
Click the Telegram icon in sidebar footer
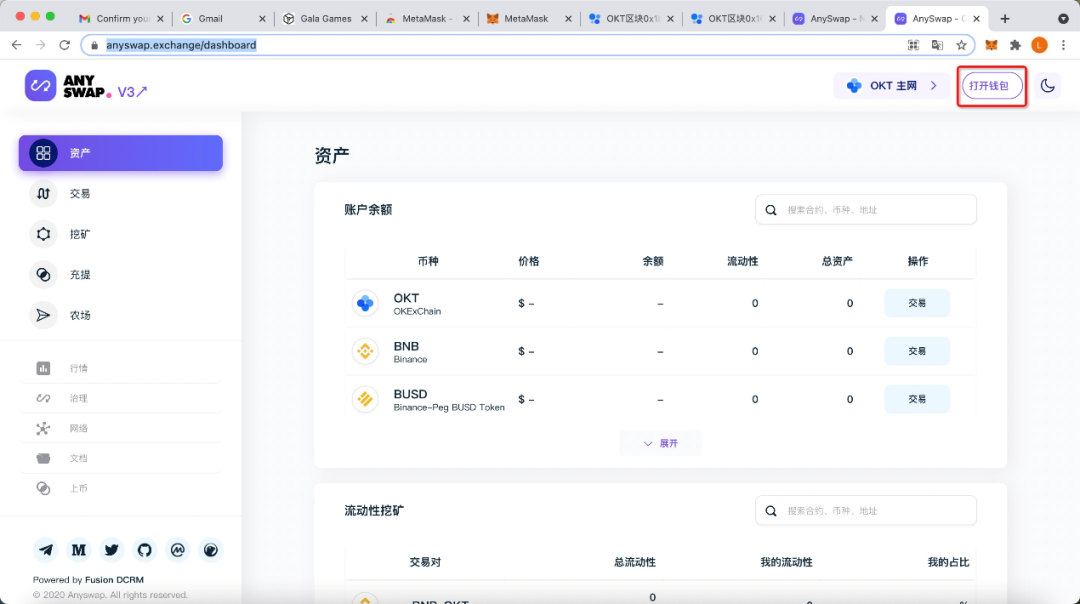click(x=45, y=550)
